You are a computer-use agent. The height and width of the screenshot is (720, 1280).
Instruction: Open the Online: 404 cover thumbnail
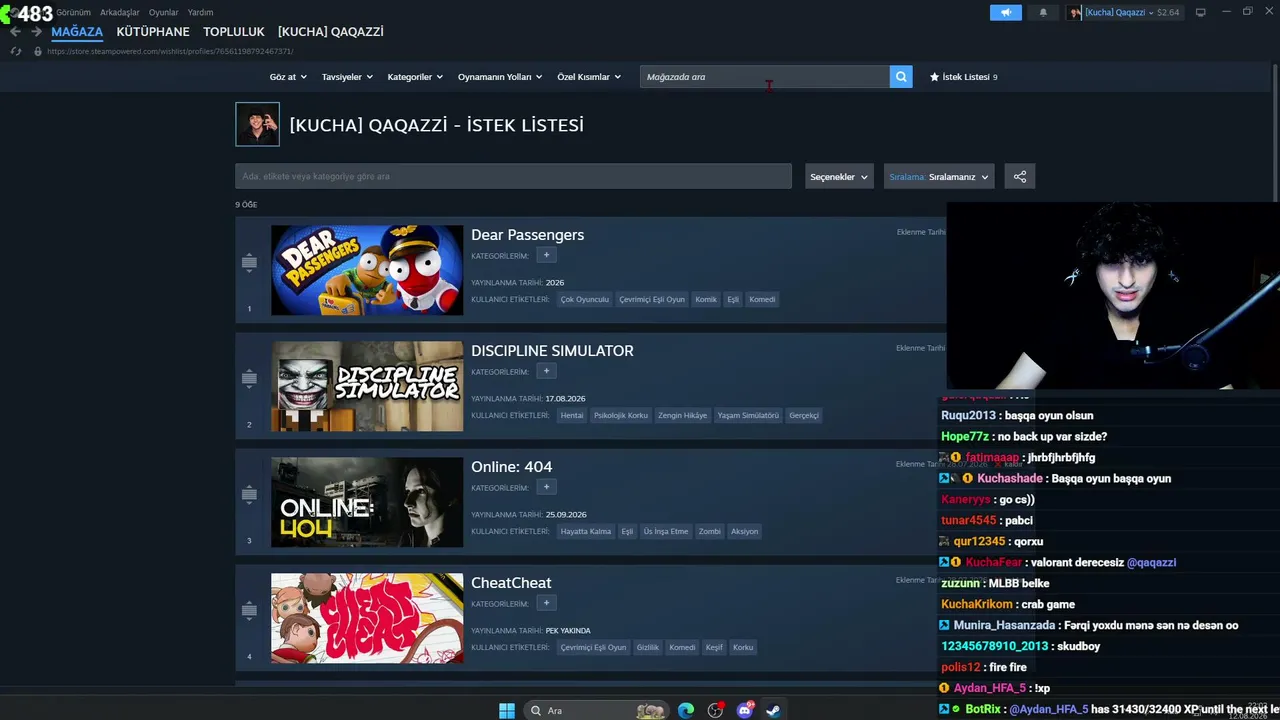tap(367, 502)
